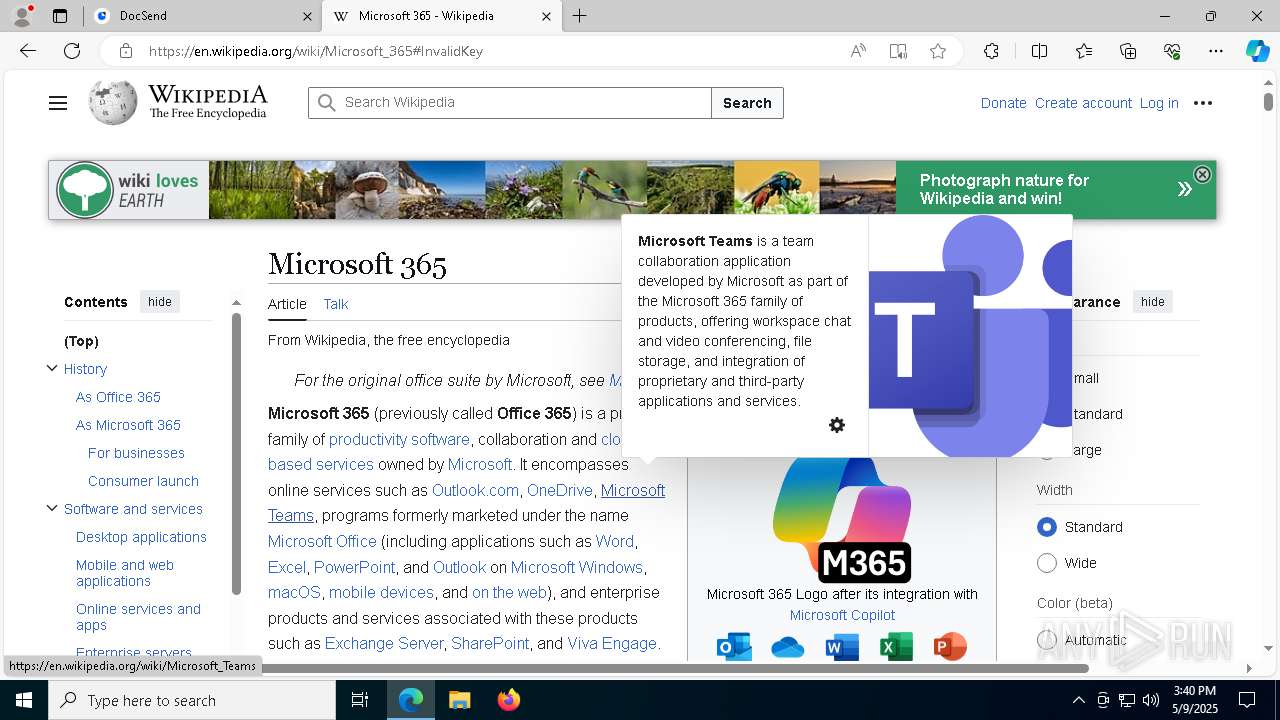Image resolution: width=1280 pixels, height=720 pixels.
Task: Hide the Appearance panel
Action: click(1152, 302)
